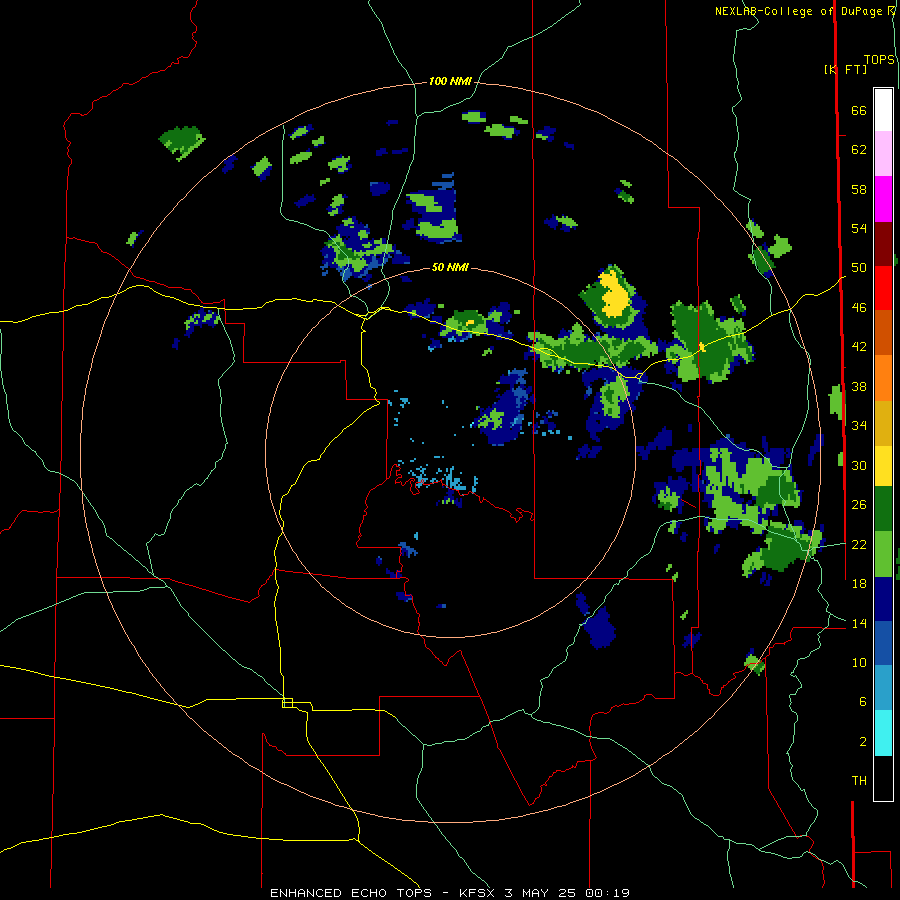Click the "100 NMI" range ring label
This screenshot has height=900, width=900.
450,82
